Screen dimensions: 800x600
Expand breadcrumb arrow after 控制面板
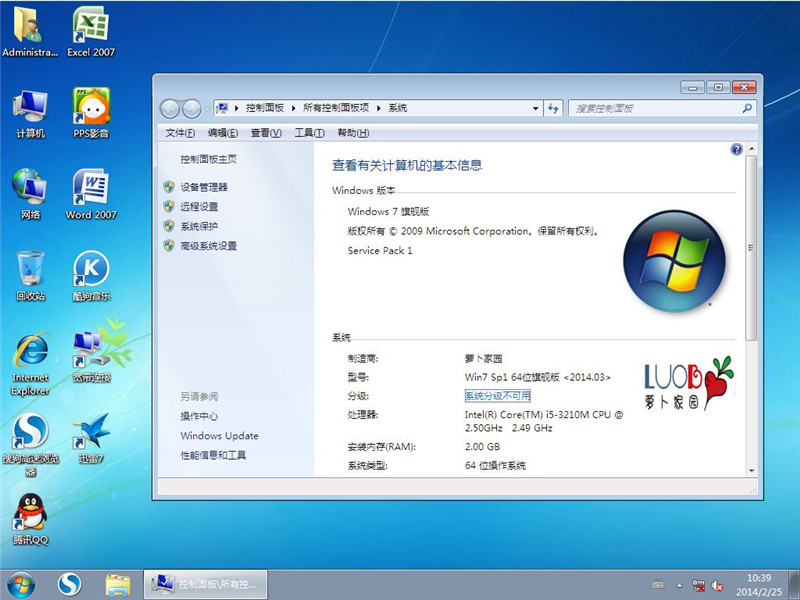pos(293,108)
